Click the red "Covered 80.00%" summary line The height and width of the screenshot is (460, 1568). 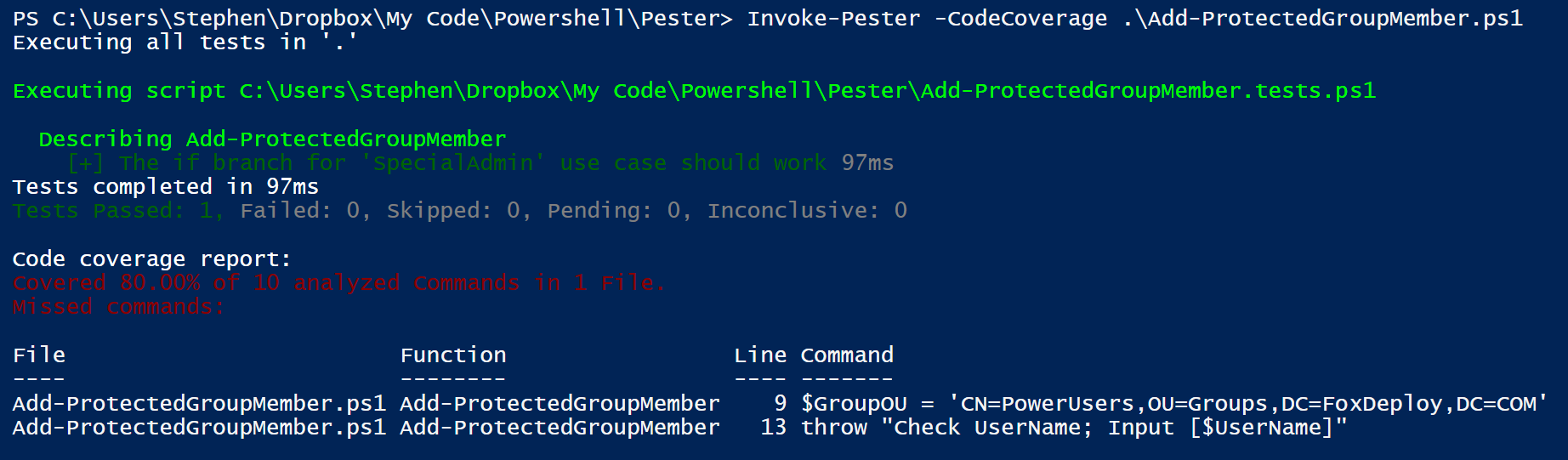pyautogui.click(x=338, y=283)
